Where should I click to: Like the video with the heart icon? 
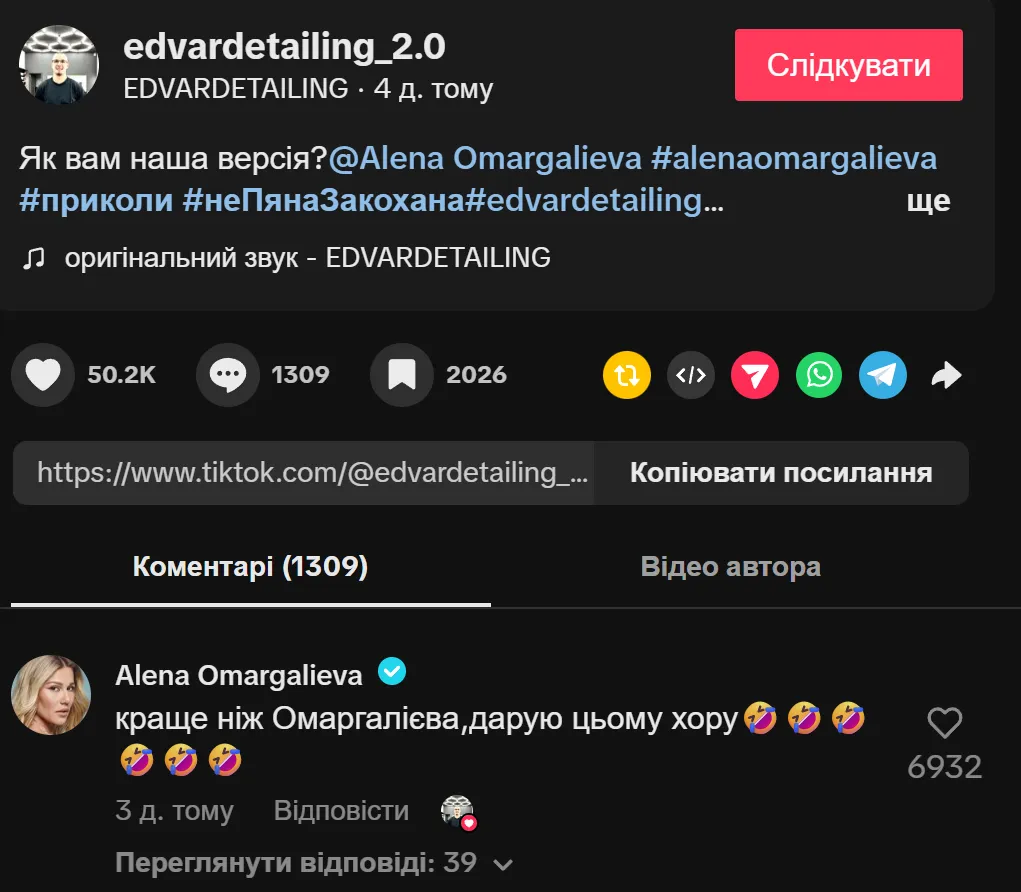43,375
